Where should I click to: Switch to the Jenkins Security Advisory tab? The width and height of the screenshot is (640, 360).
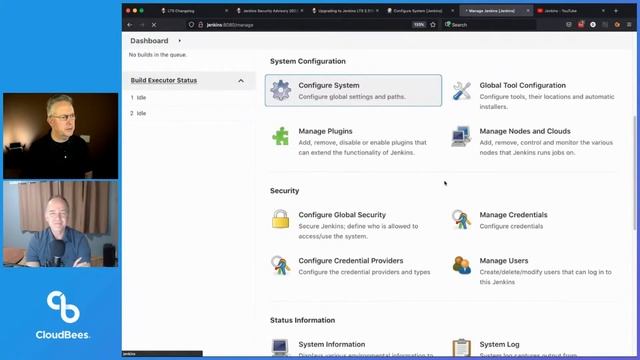click(x=270, y=11)
